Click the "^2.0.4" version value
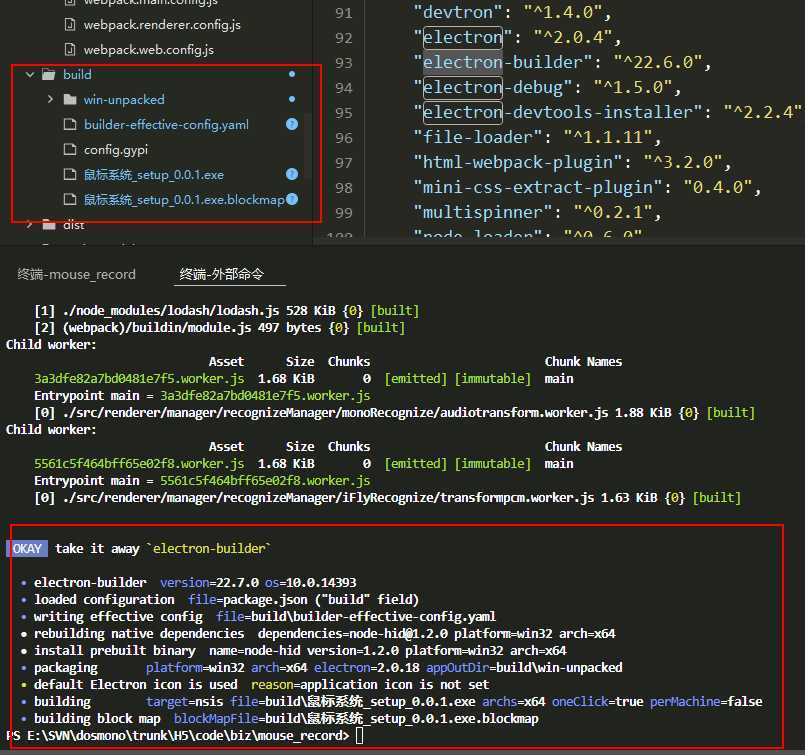805x755 pixels. pos(572,37)
